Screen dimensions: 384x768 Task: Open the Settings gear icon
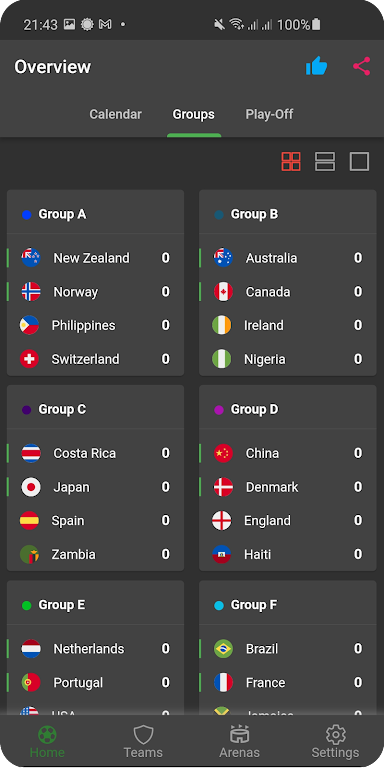click(x=336, y=735)
